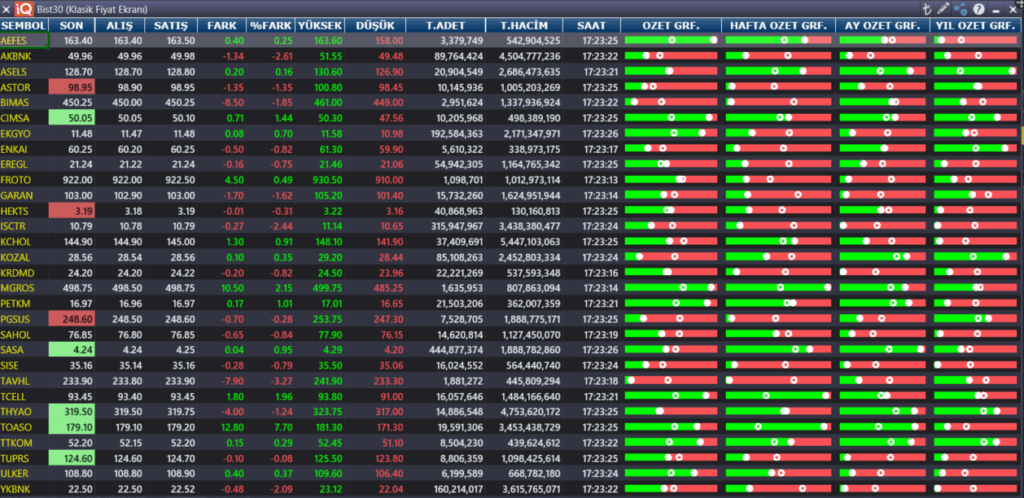The width and height of the screenshot is (1024, 498).
Task: Select the EKGYO symbol
Action: pos(13,133)
